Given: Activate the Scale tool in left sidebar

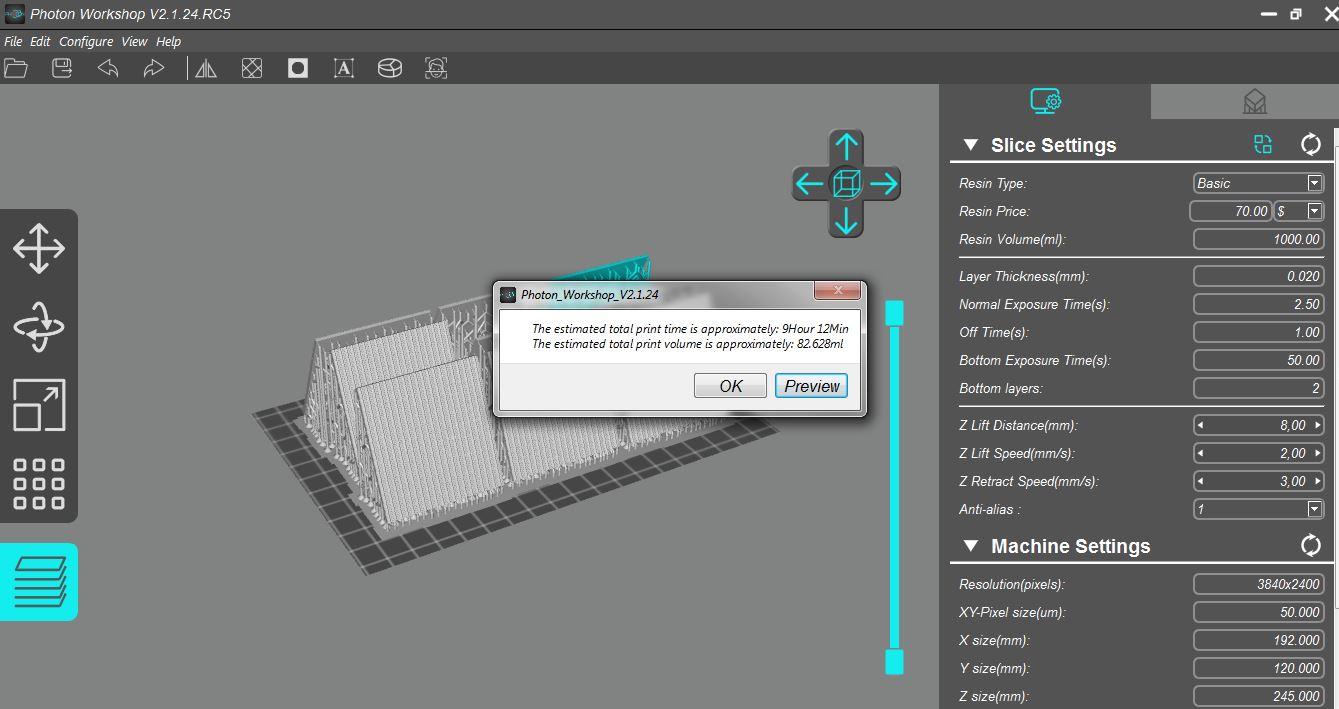Looking at the screenshot, I should click(x=39, y=405).
